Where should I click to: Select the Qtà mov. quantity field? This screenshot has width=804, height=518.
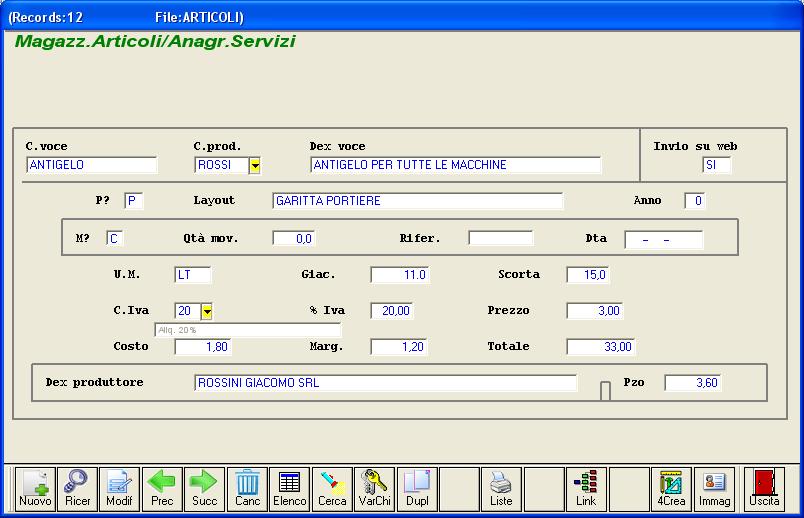tap(294, 238)
